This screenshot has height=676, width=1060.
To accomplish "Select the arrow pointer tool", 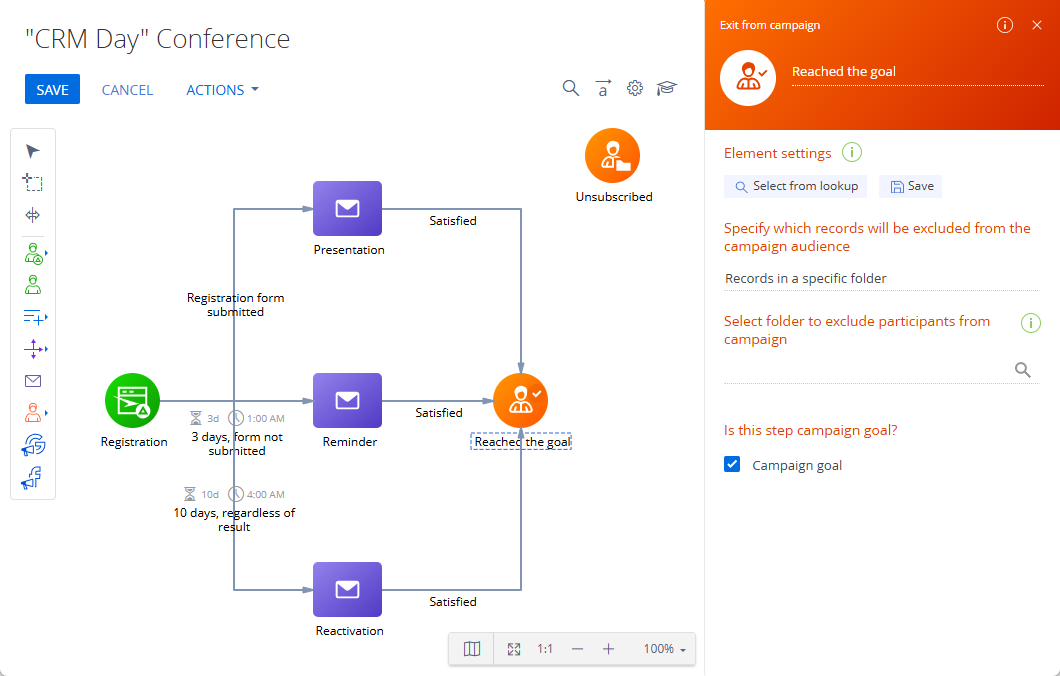I will point(32,151).
